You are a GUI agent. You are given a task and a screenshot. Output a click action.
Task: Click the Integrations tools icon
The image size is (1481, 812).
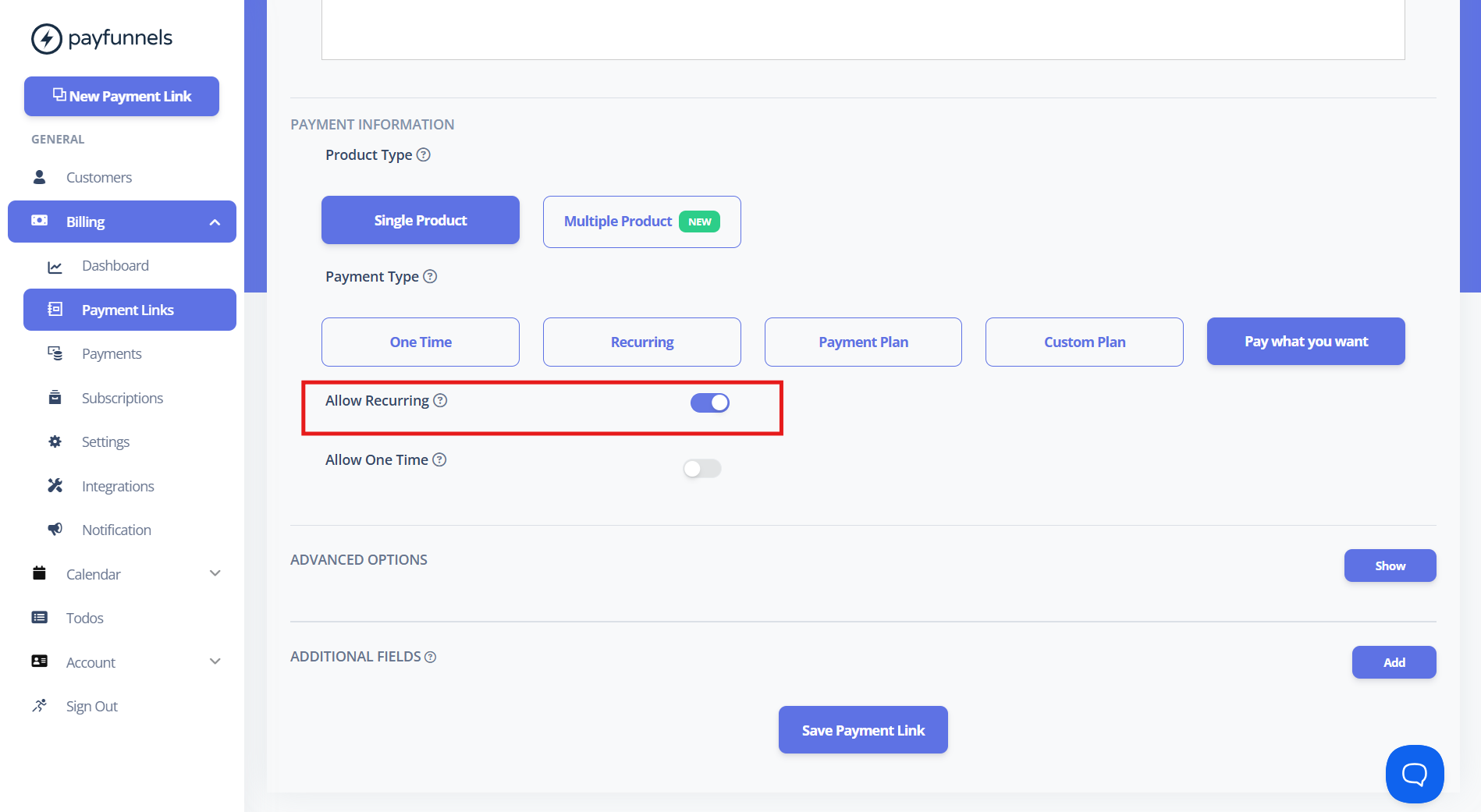[x=55, y=485]
